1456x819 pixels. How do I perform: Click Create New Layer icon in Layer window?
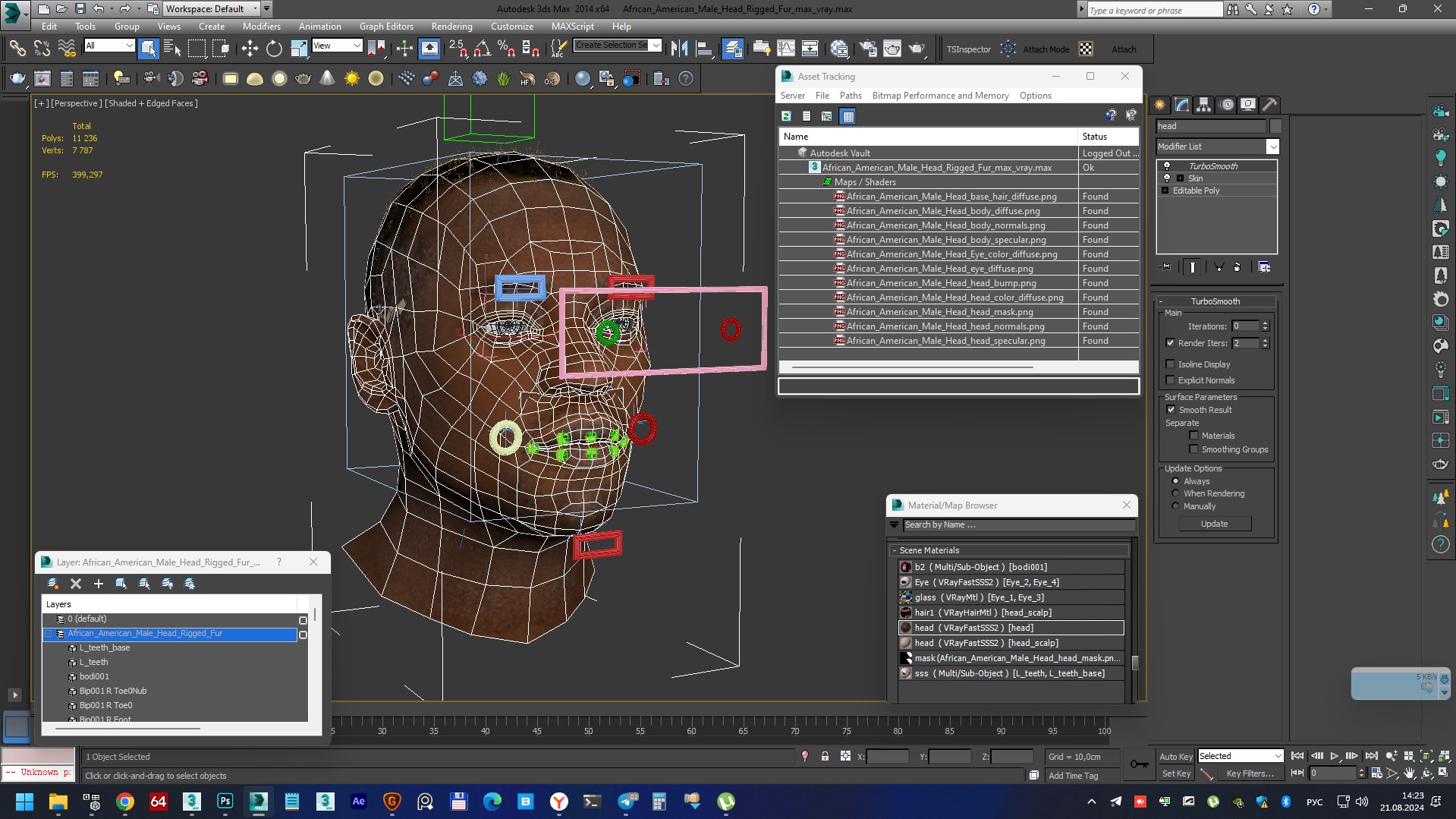coord(52,584)
